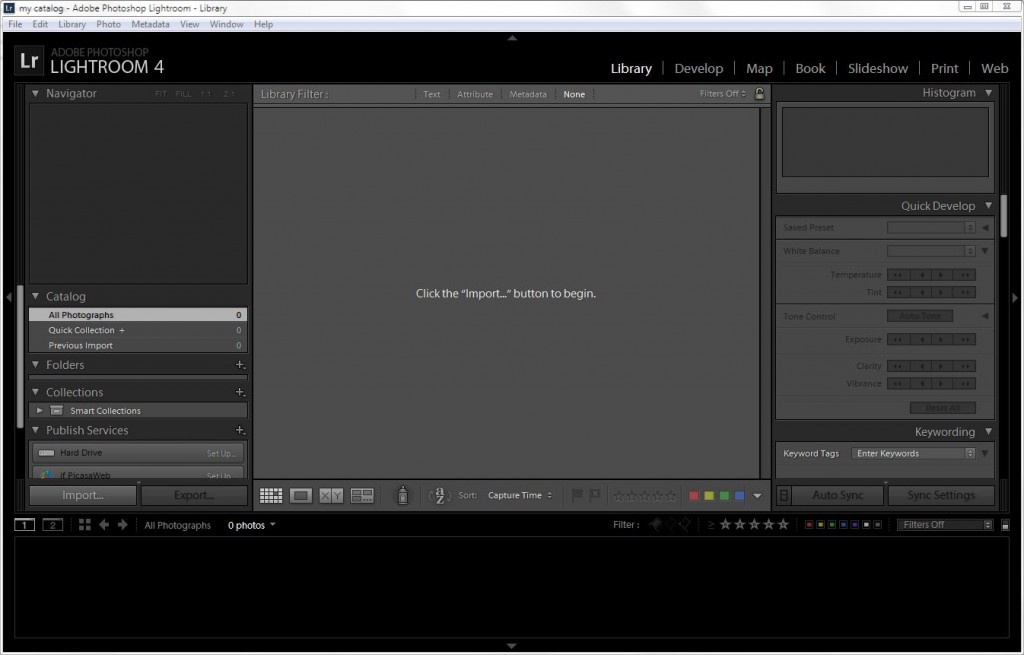Switch to Loupe view in toolbar
Viewport: 1024px width, 655px height.
(x=300, y=496)
